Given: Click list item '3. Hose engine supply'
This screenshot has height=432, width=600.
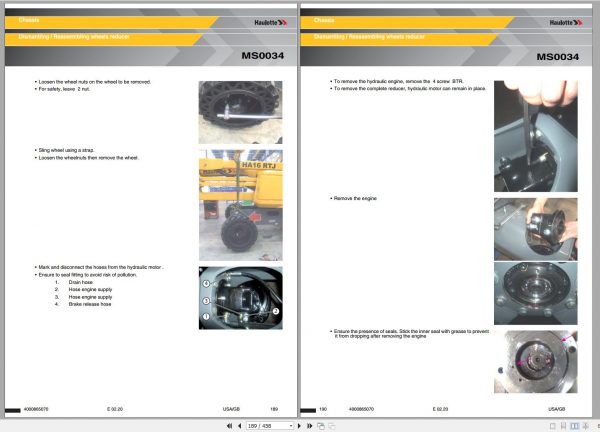Looking at the screenshot, I should point(83,297).
